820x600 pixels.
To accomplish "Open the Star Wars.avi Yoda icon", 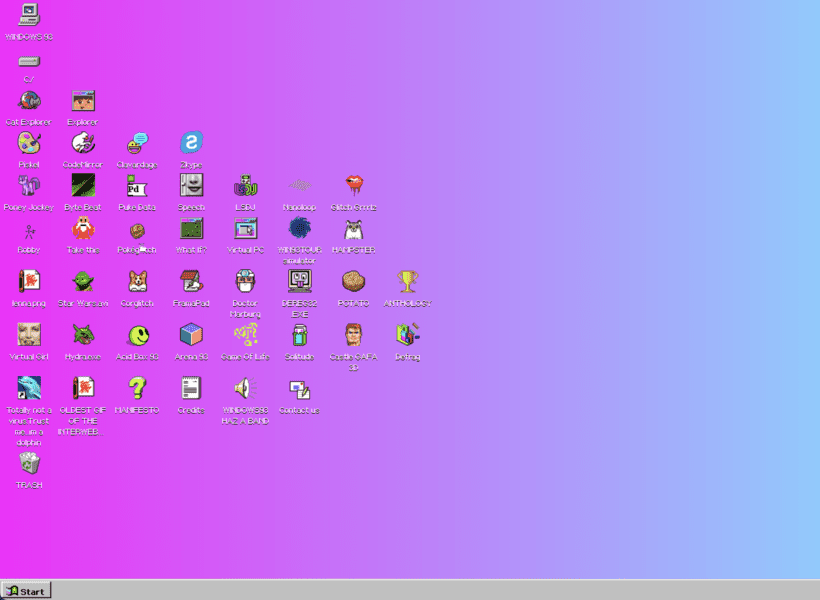I will 83,282.
